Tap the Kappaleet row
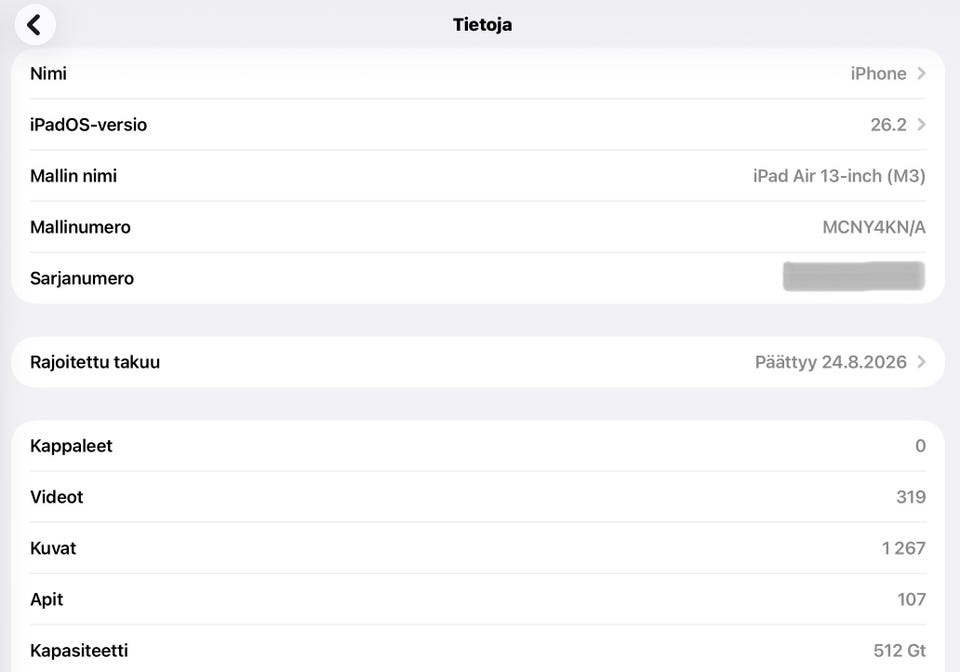 400,446
